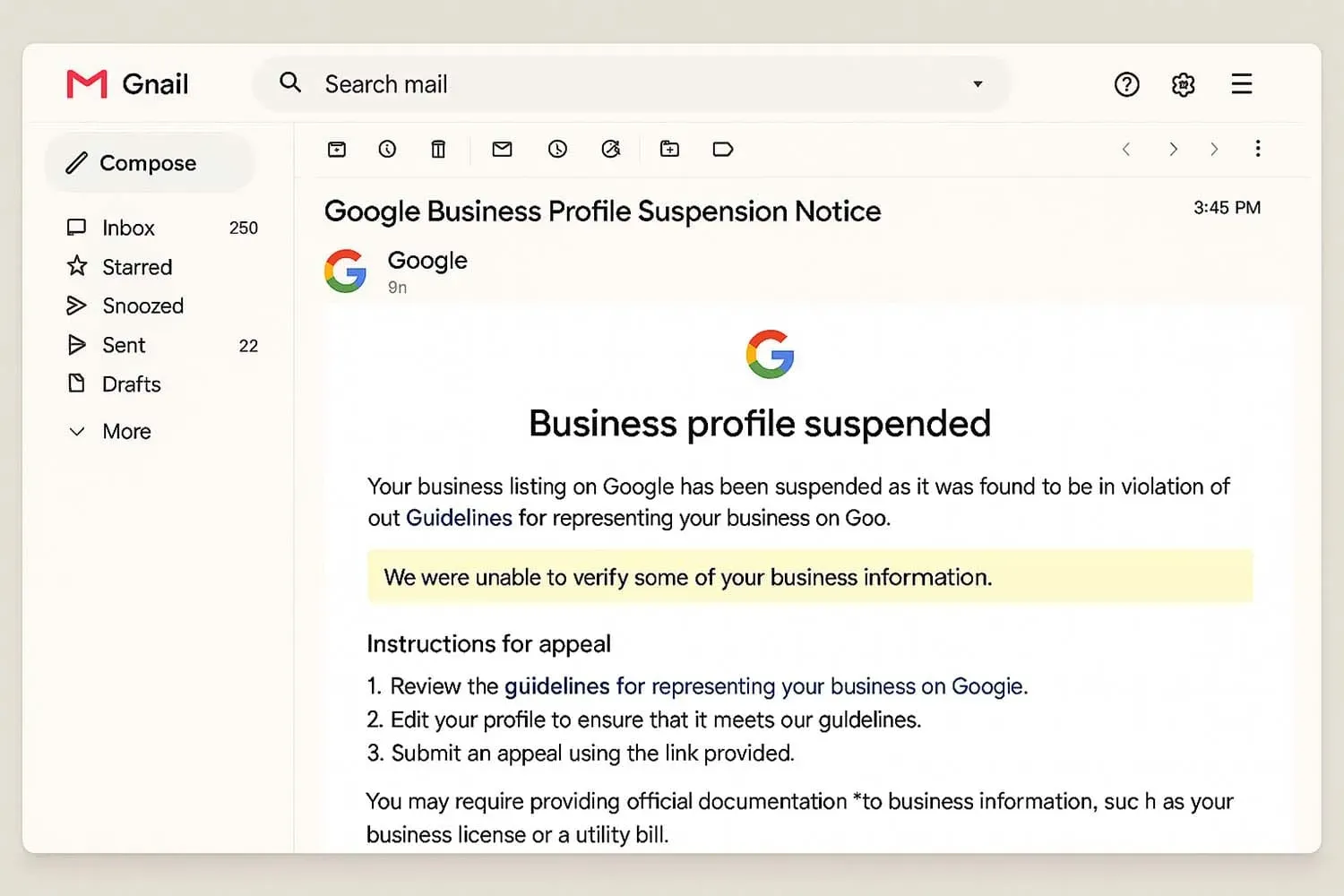The image size is (1344, 896).
Task: Archive the suspension notice email
Action: click(x=337, y=149)
